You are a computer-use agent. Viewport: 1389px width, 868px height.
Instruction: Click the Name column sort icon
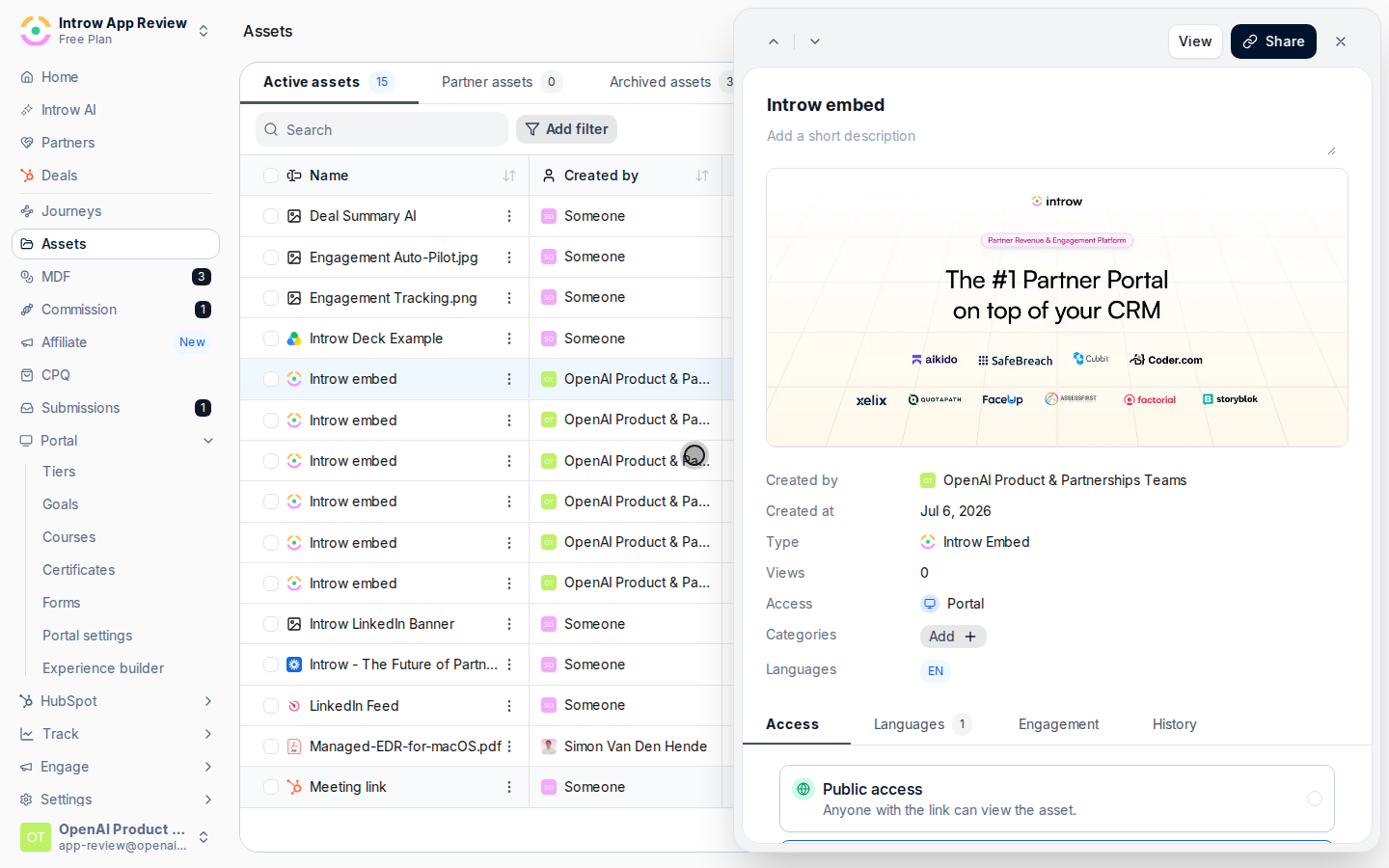(509, 176)
